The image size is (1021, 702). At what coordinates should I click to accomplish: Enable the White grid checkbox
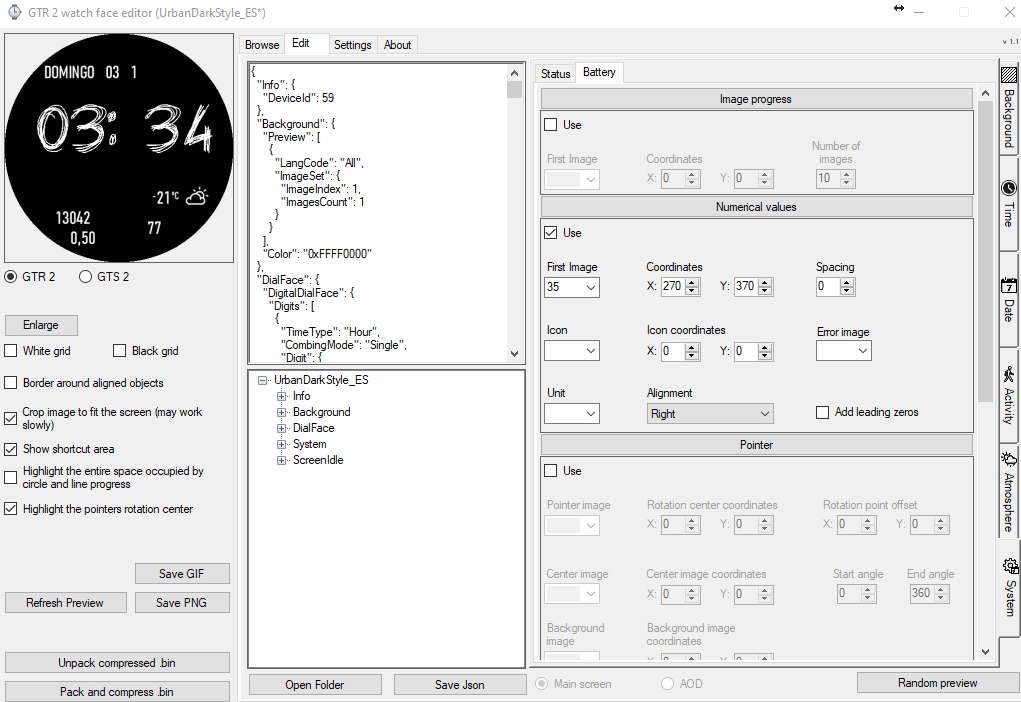pos(11,351)
